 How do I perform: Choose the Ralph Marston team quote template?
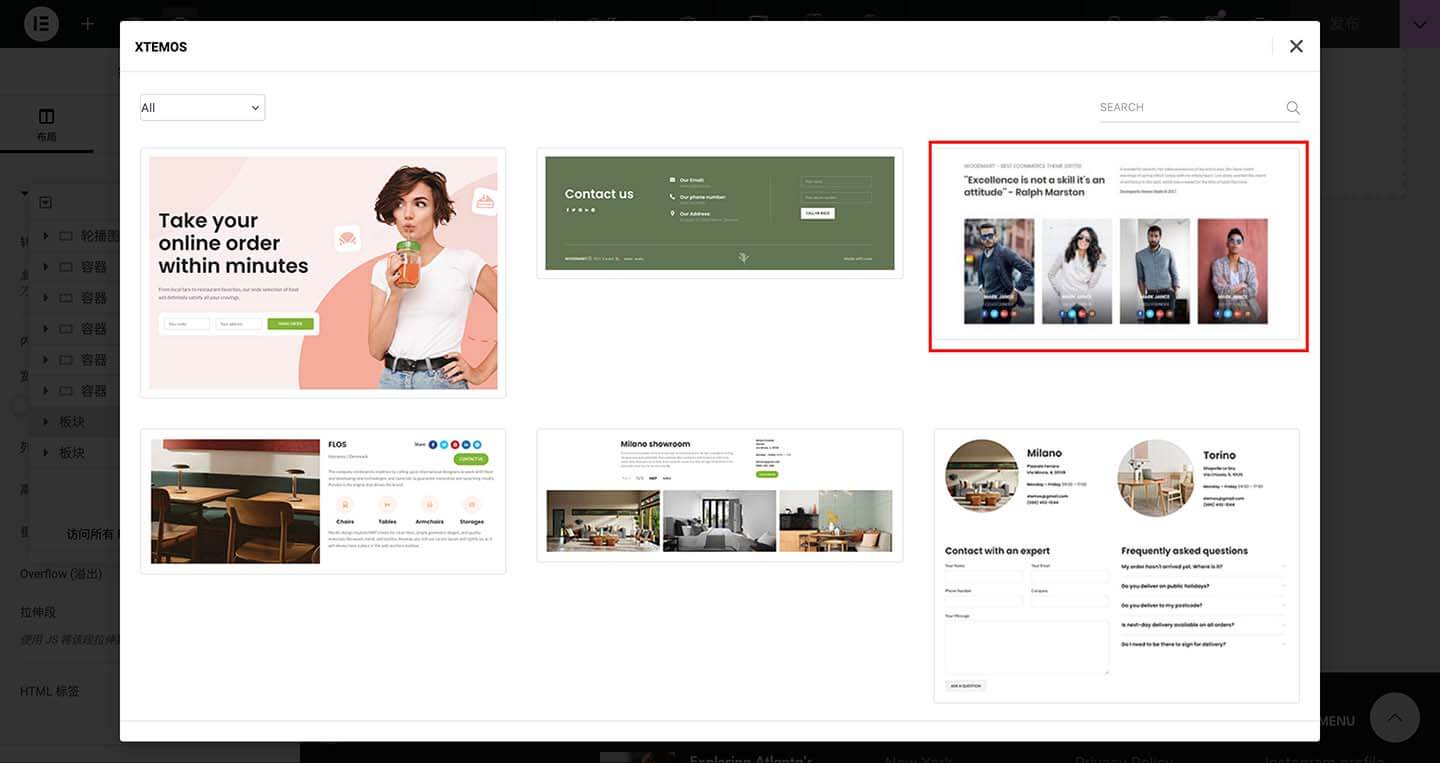coord(1118,246)
